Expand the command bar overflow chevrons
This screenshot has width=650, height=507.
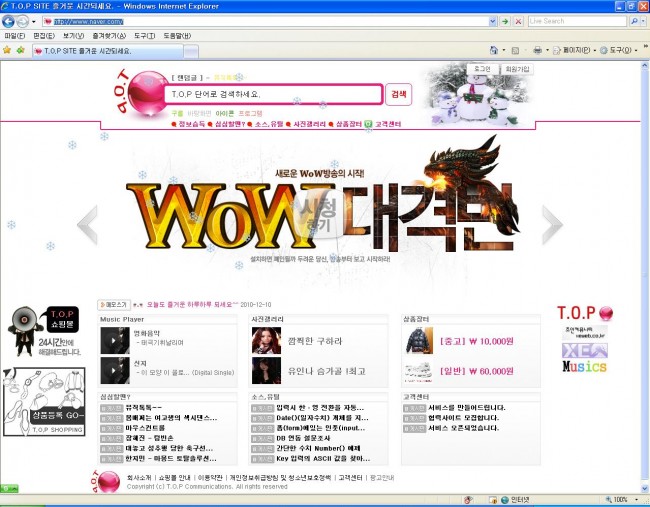point(645,46)
